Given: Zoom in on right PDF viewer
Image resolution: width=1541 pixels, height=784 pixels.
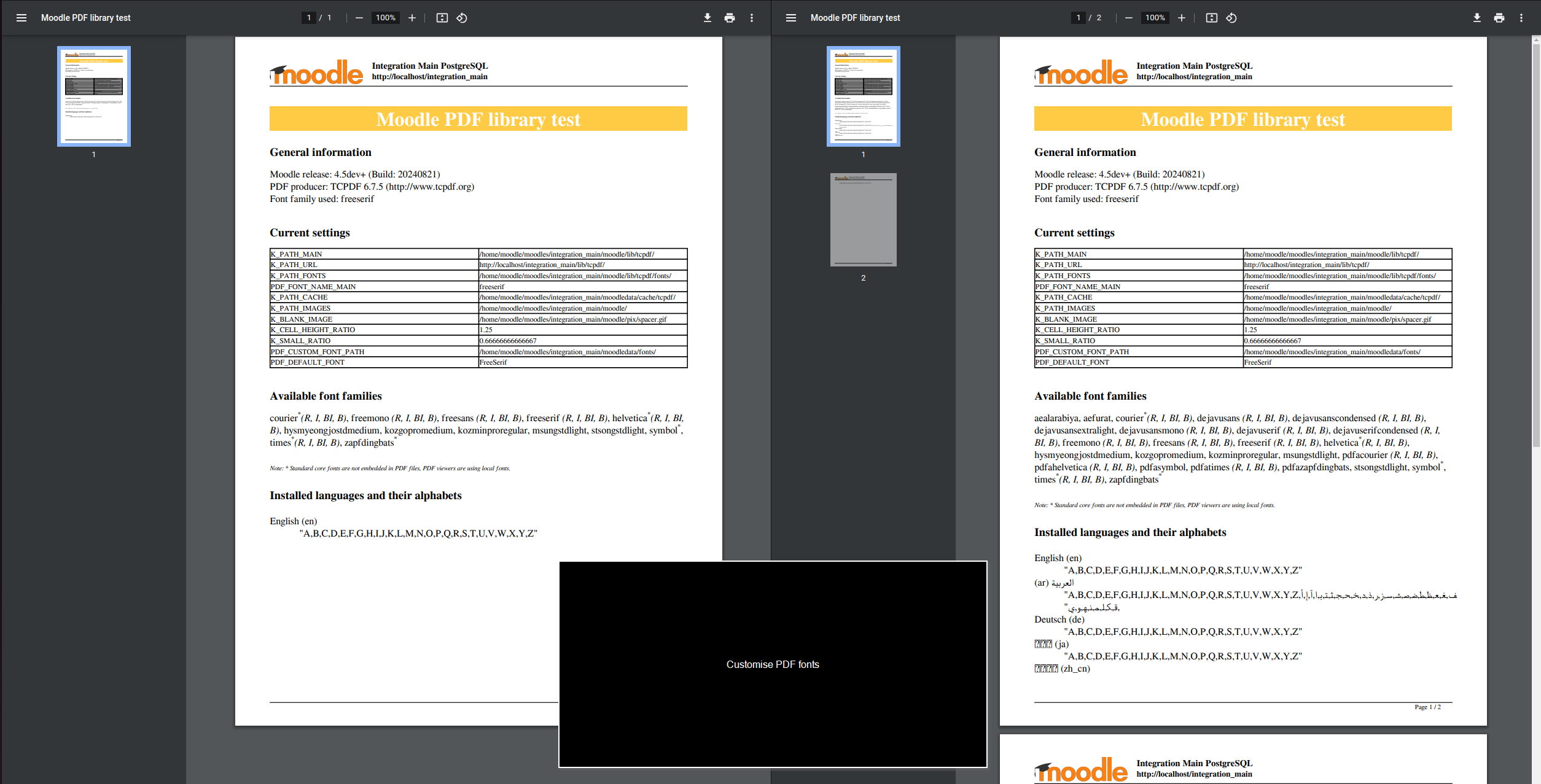Looking at the screenshot, I should pyautogui.click(x=1182, y=18).
